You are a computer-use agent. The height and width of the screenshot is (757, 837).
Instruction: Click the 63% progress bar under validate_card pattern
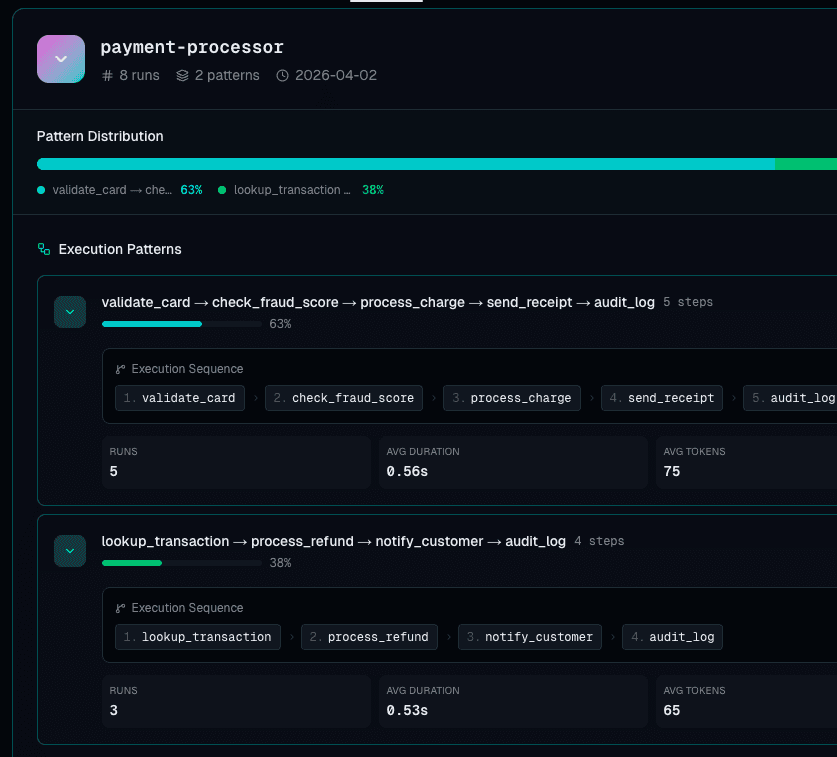pos(181,324)
